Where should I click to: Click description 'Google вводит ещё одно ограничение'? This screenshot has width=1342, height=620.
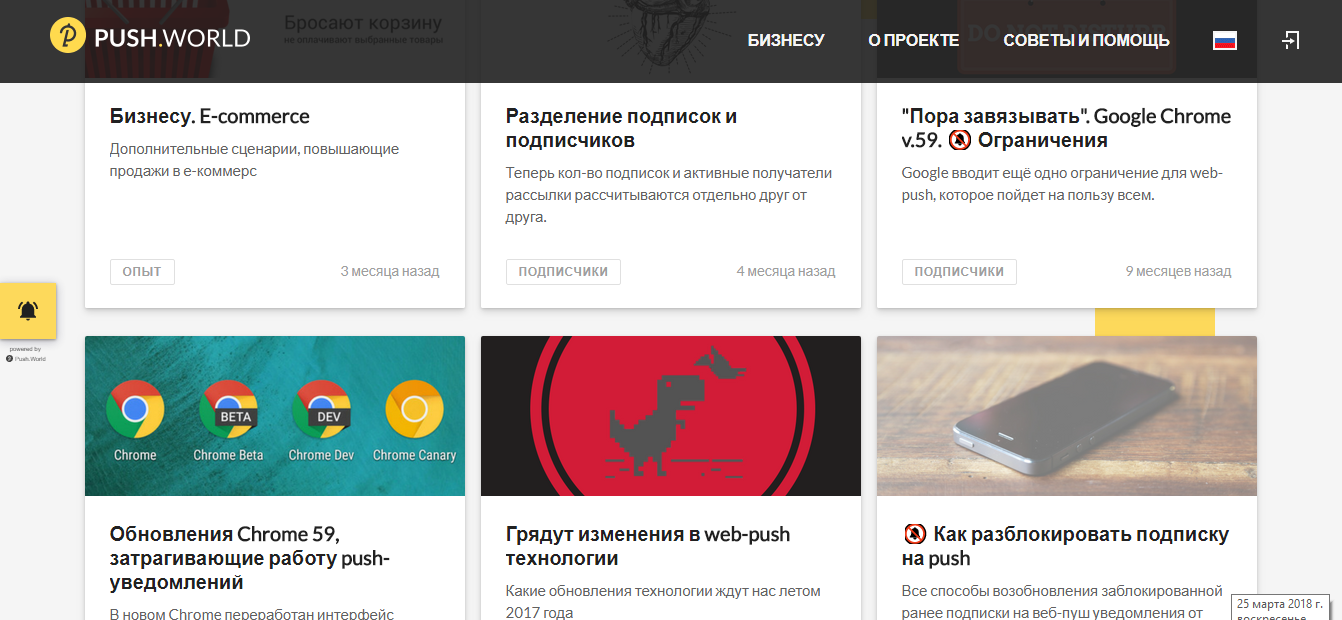click(1063, 184)
